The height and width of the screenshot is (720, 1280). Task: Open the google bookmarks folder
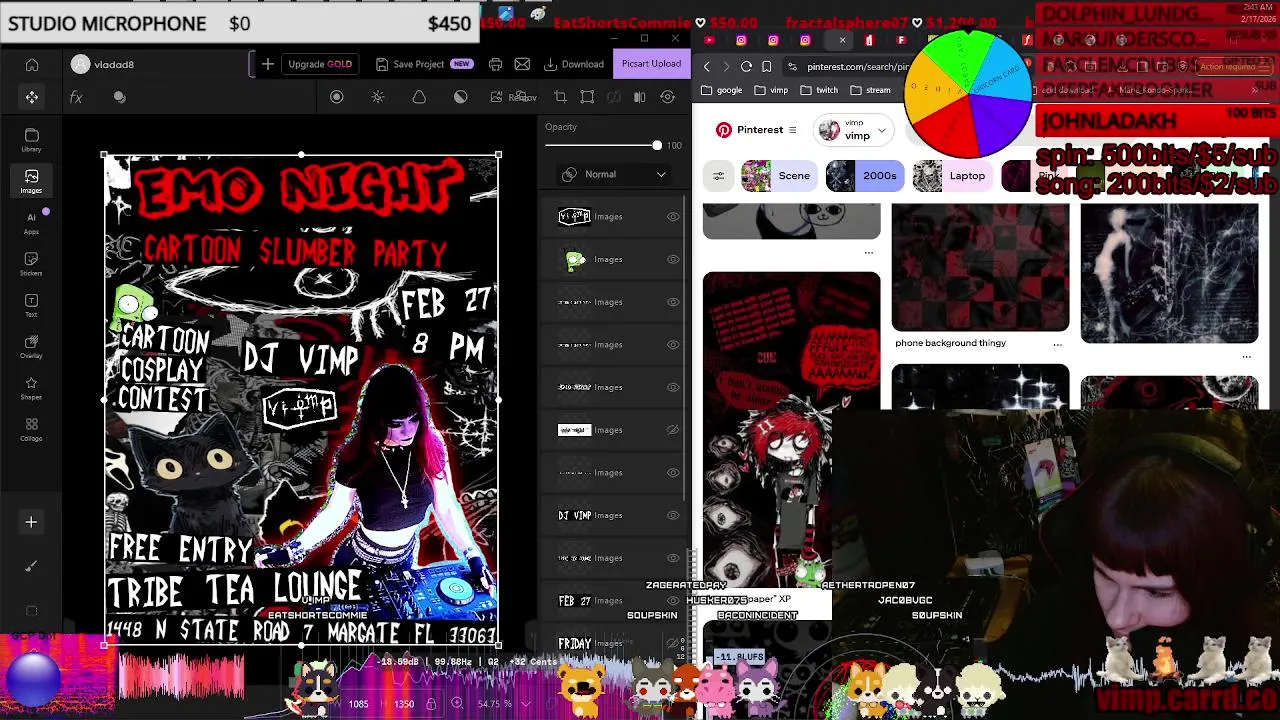click(721, 90)
